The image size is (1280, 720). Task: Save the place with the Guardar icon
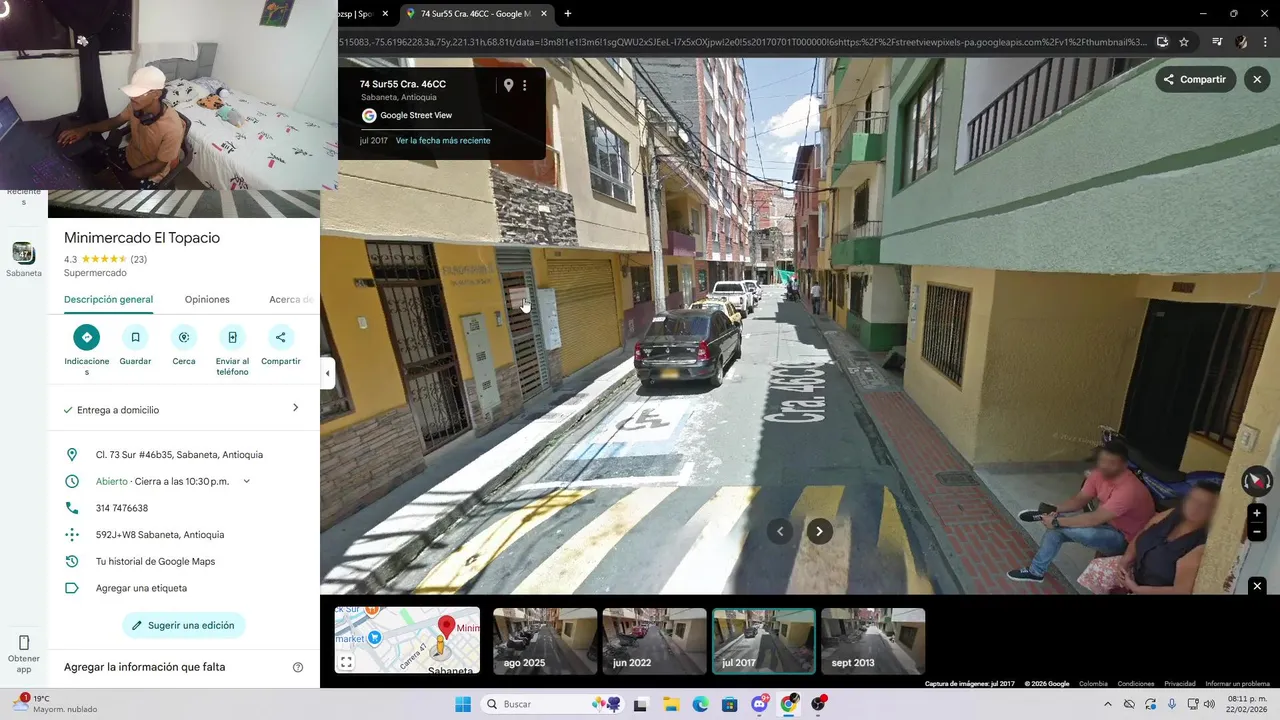tap(135, 337)
